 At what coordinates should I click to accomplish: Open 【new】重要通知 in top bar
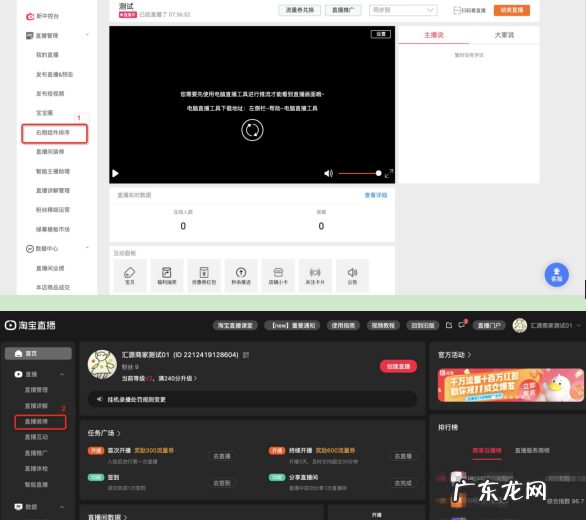293,326
